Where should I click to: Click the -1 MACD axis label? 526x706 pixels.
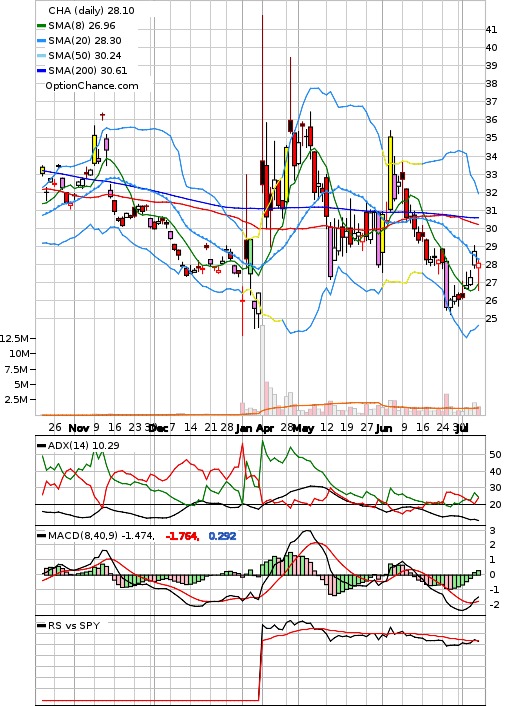494,590
